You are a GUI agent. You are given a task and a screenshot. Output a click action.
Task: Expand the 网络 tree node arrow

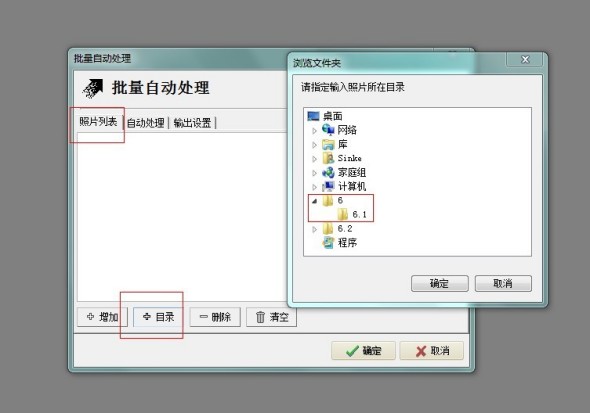click(314, 131)
